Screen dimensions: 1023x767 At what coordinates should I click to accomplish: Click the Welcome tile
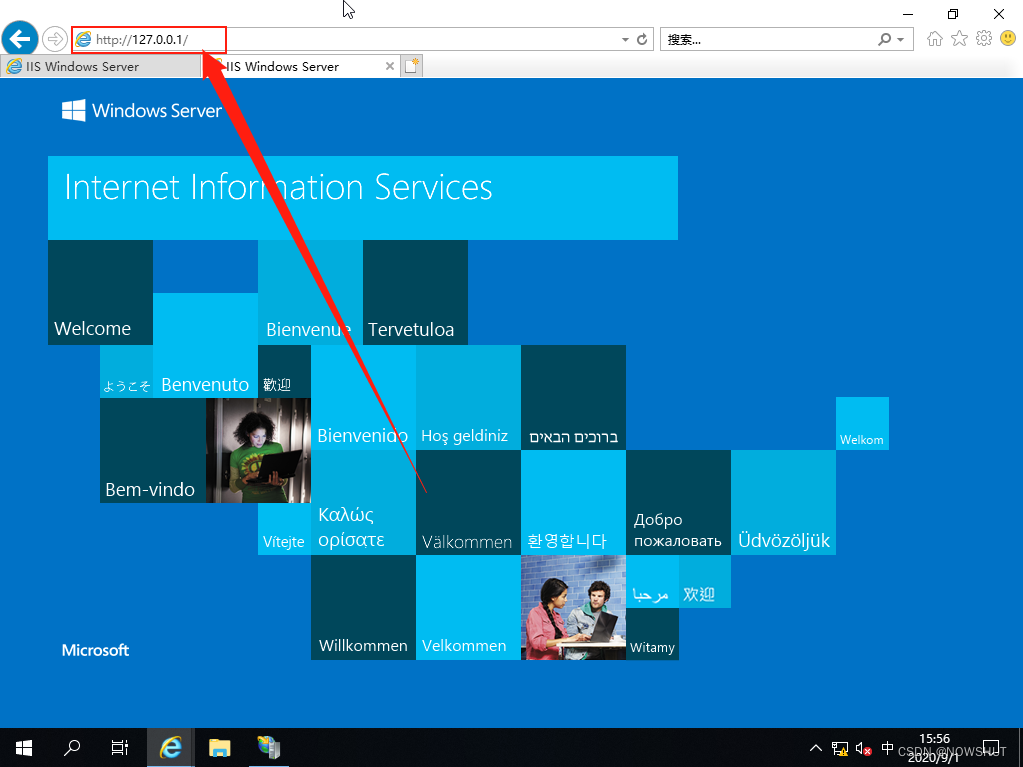tap(100, 293)
